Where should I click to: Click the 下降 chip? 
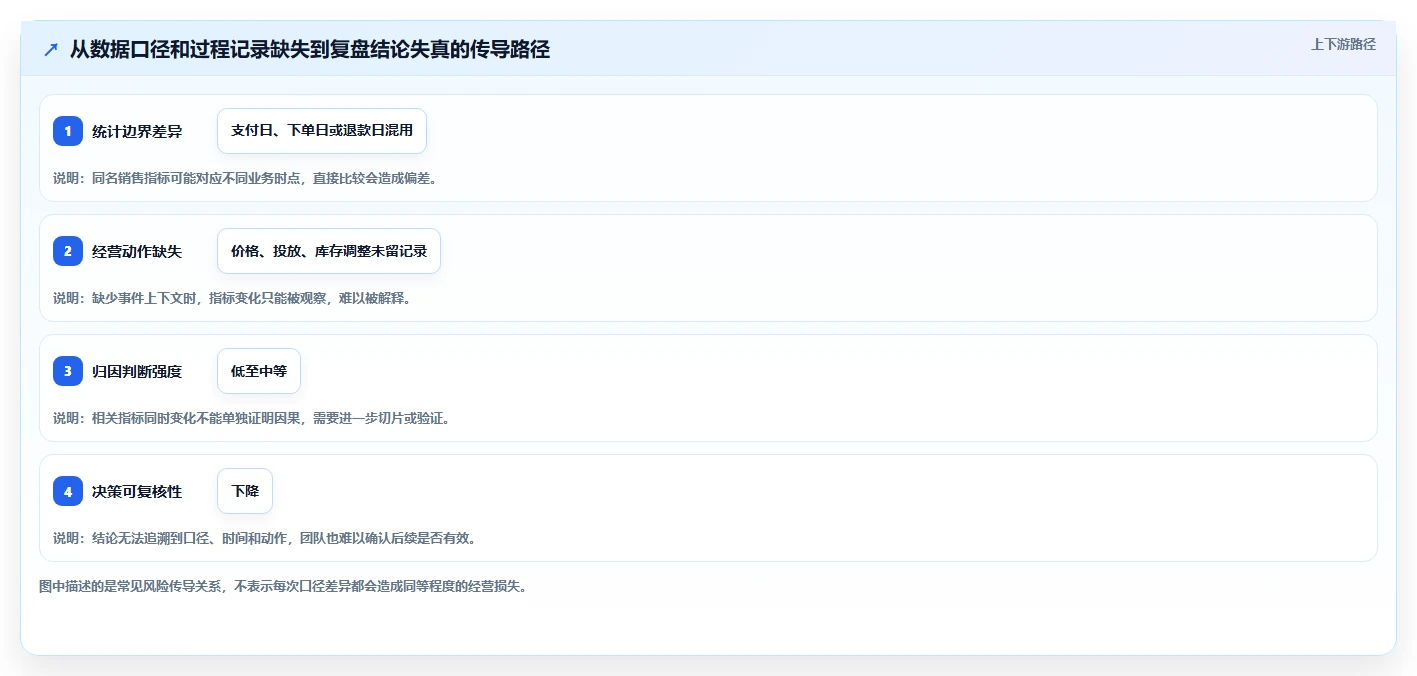point(245,491)
